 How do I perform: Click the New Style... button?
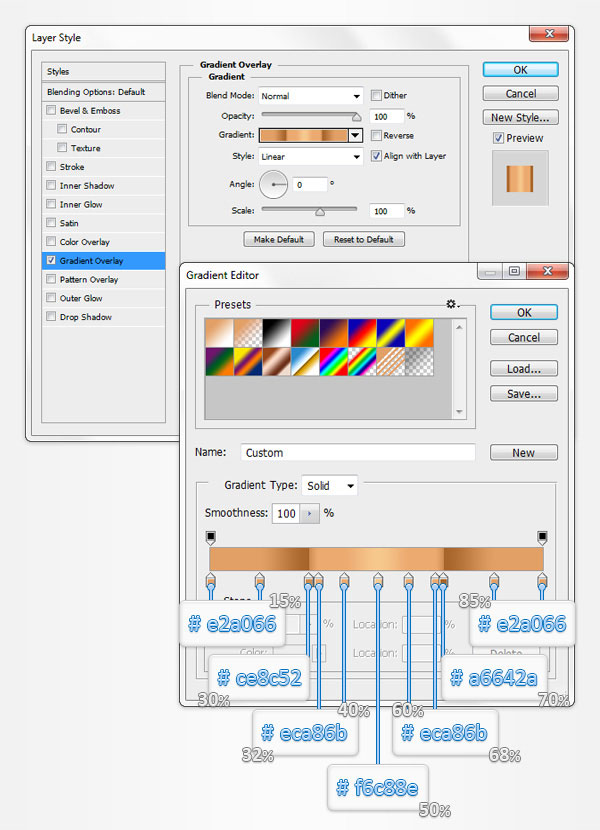point(521,118)
